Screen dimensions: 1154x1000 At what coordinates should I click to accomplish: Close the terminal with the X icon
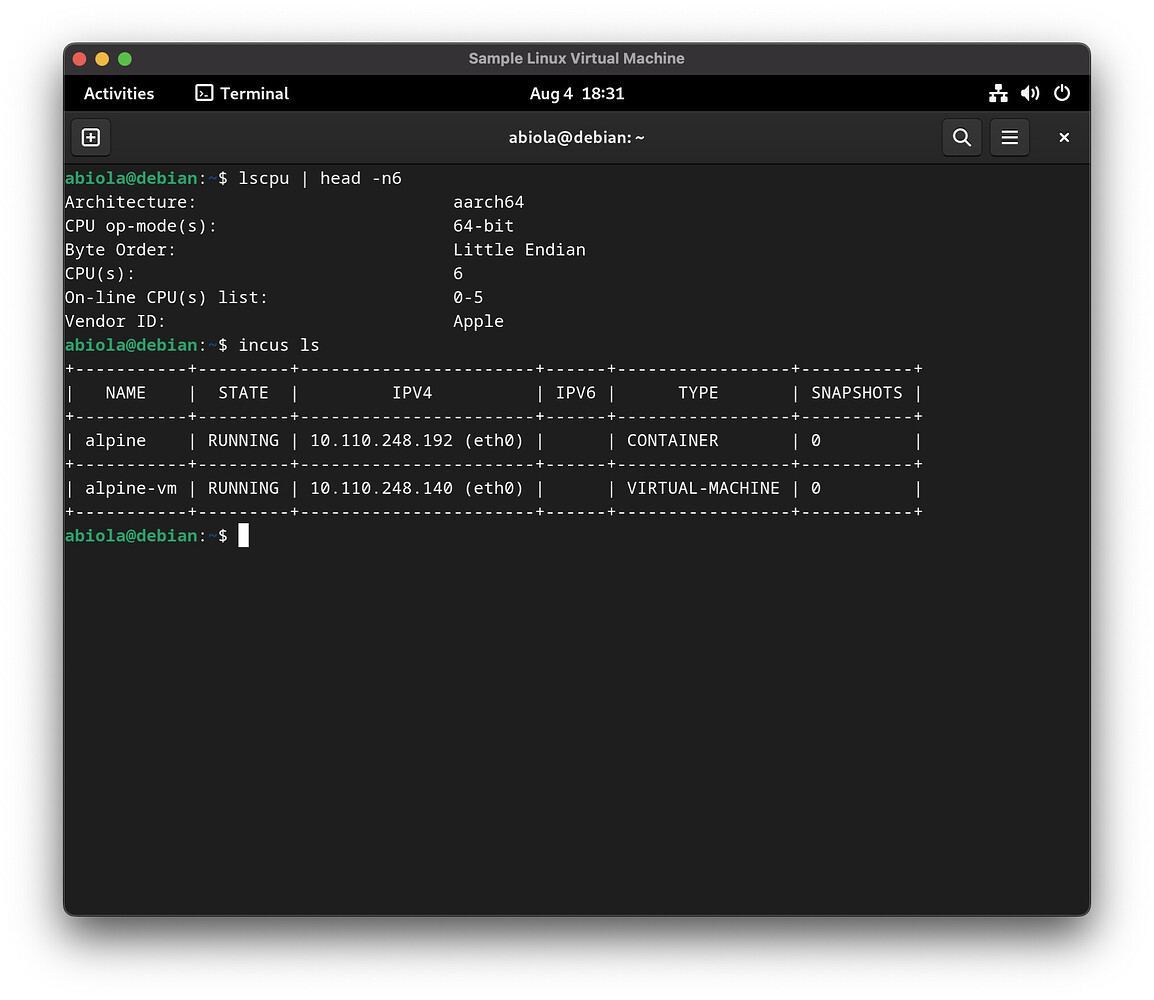pos(1063,138)
